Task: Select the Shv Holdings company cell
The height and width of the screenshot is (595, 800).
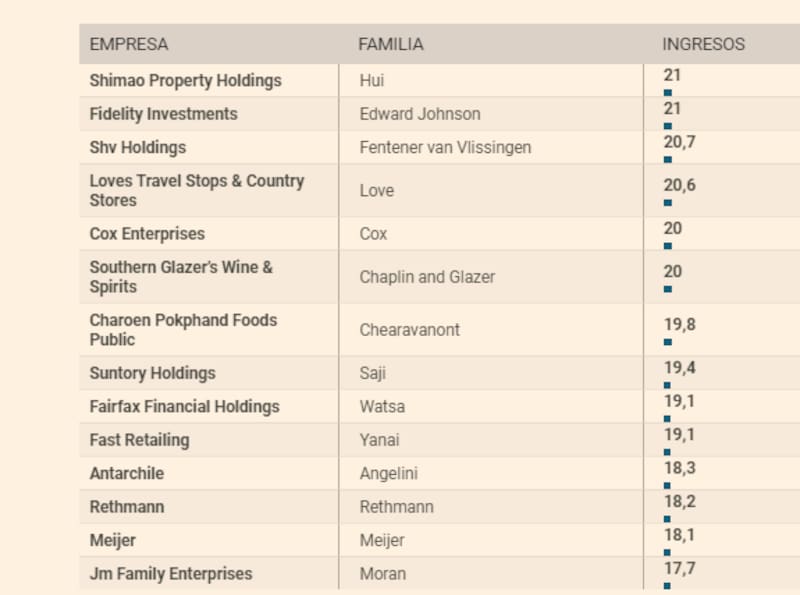Action: [138, 147]
